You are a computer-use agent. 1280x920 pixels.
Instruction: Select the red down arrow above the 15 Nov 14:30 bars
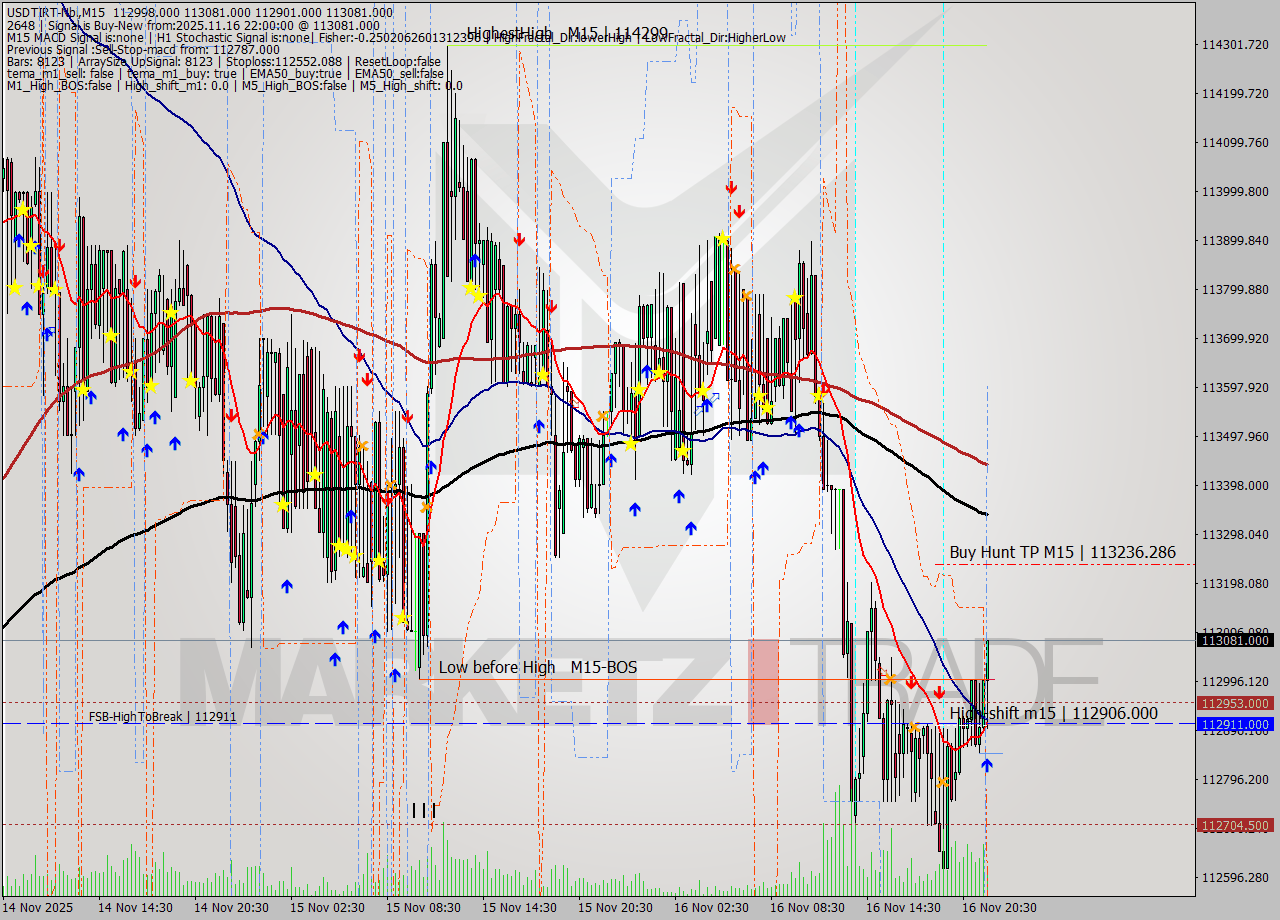518,239
